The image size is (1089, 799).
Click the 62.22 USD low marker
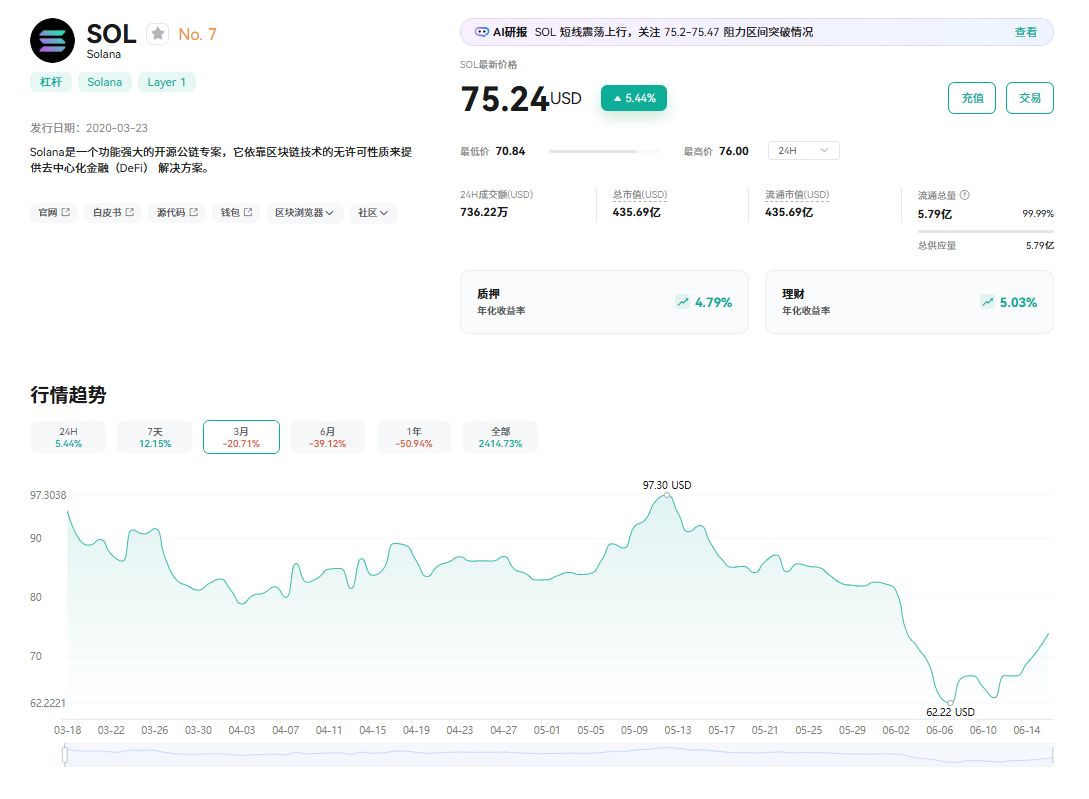point(951,702)
